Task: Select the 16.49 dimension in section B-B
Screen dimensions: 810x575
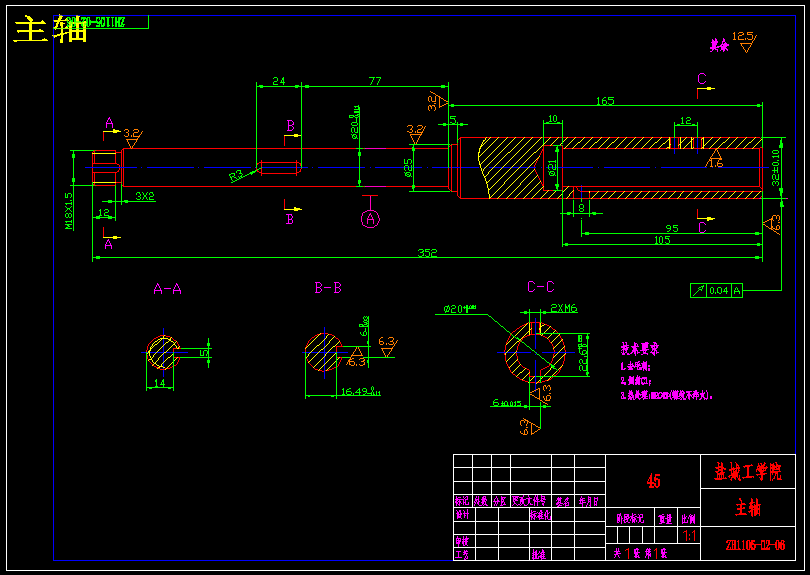Action: [x=361, y=392]
